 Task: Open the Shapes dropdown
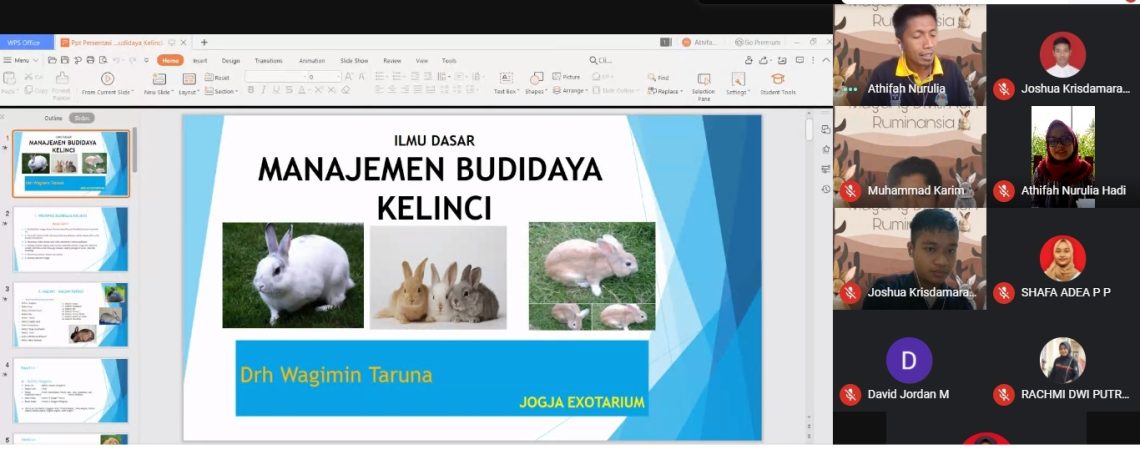pos(536,84)
